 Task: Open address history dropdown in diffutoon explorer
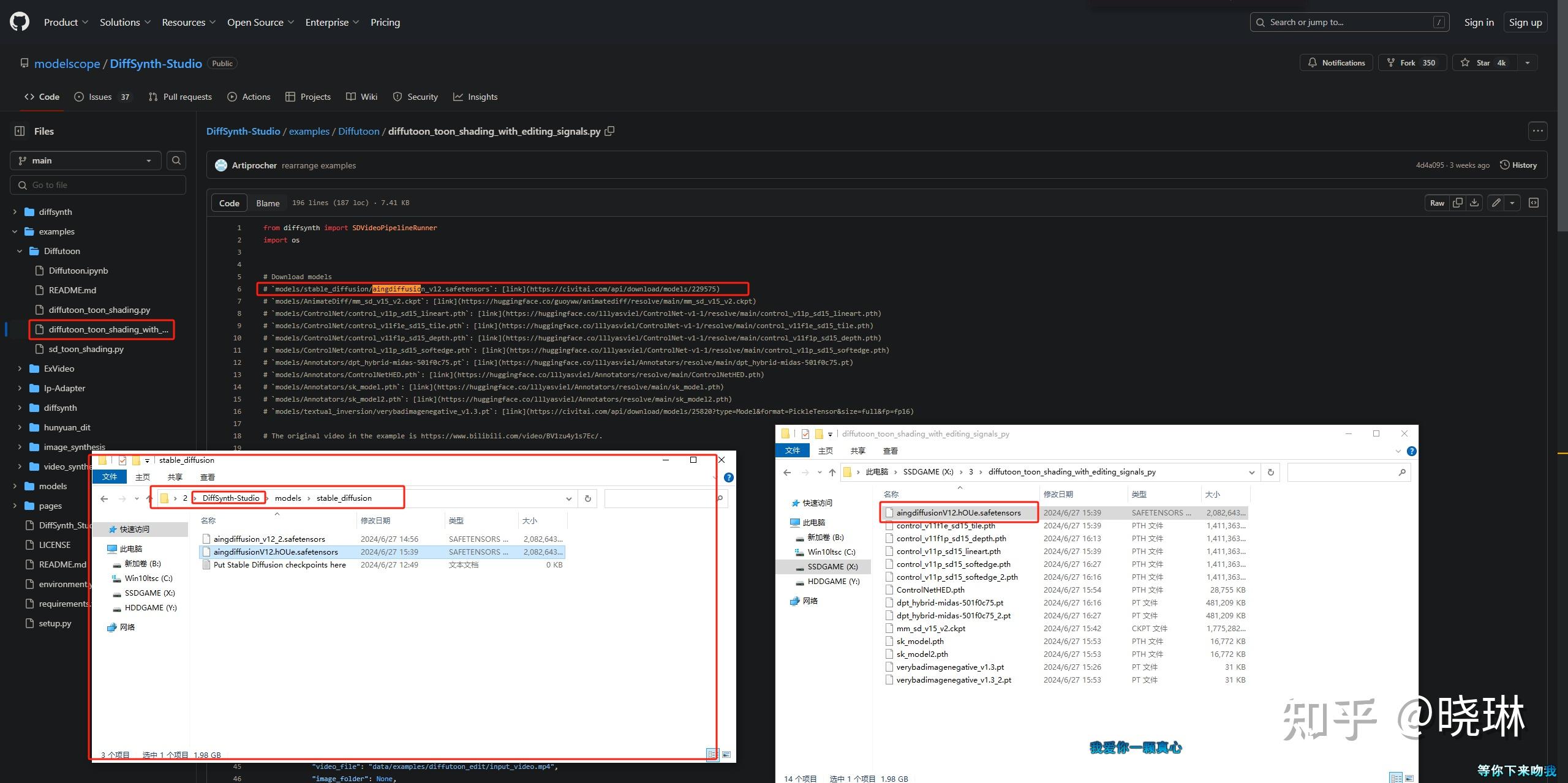(1251, 472)
